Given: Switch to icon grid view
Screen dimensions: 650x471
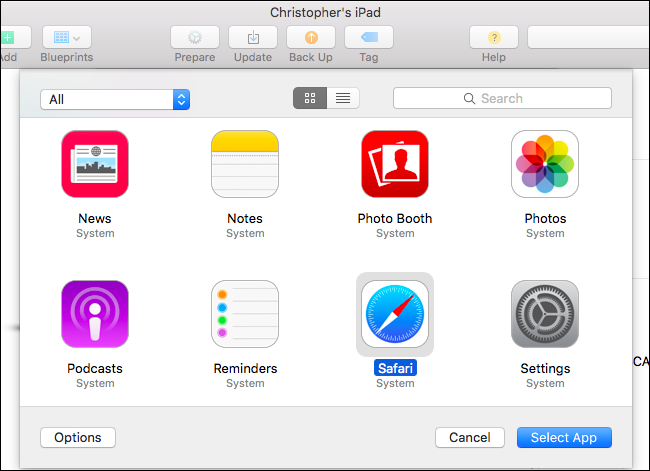Looking at the screenshot, I should pos(310,98).
